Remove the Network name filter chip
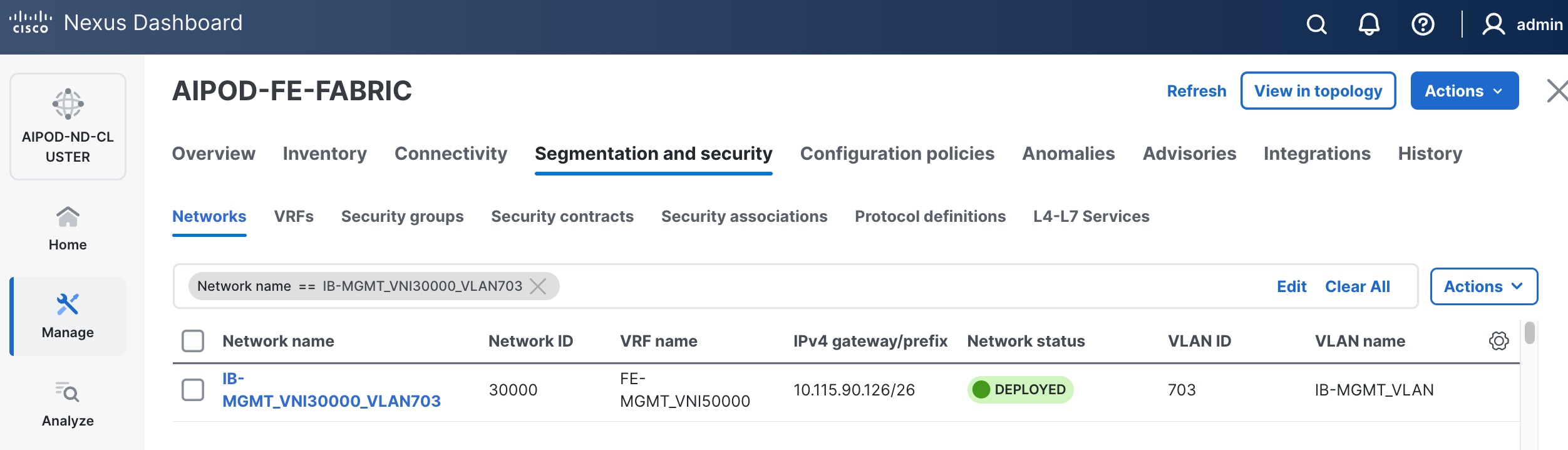 [x=538, y=286]
